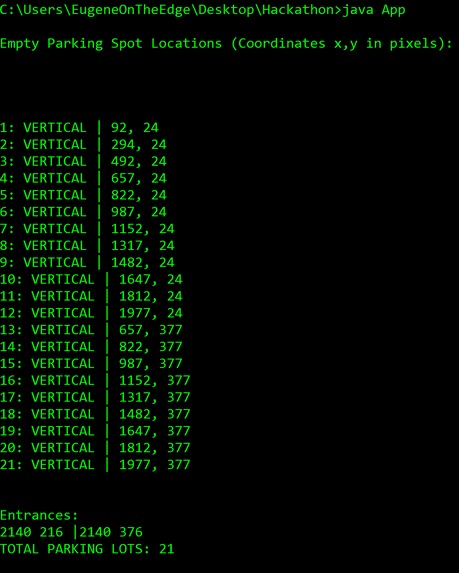Click the Entrances label
The width and height of the screenshot is (459, 573).
coord(39,515)
